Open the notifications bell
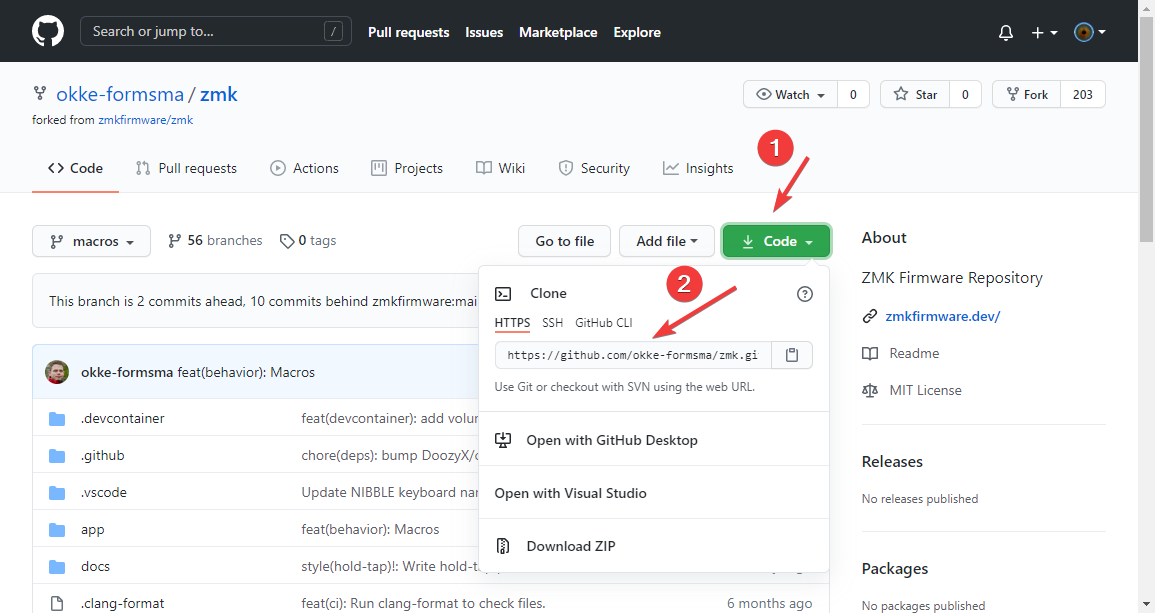This screenshot has height=613, width=1155. click(x=1006, y=33)
